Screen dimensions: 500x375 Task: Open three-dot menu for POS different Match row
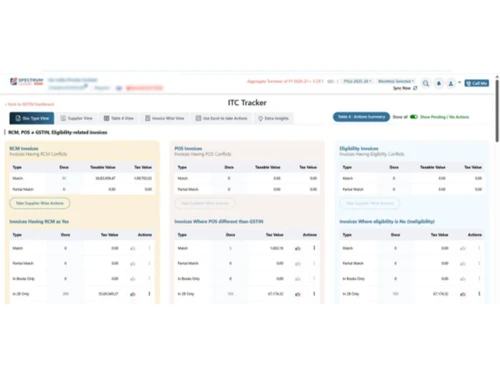314,248
